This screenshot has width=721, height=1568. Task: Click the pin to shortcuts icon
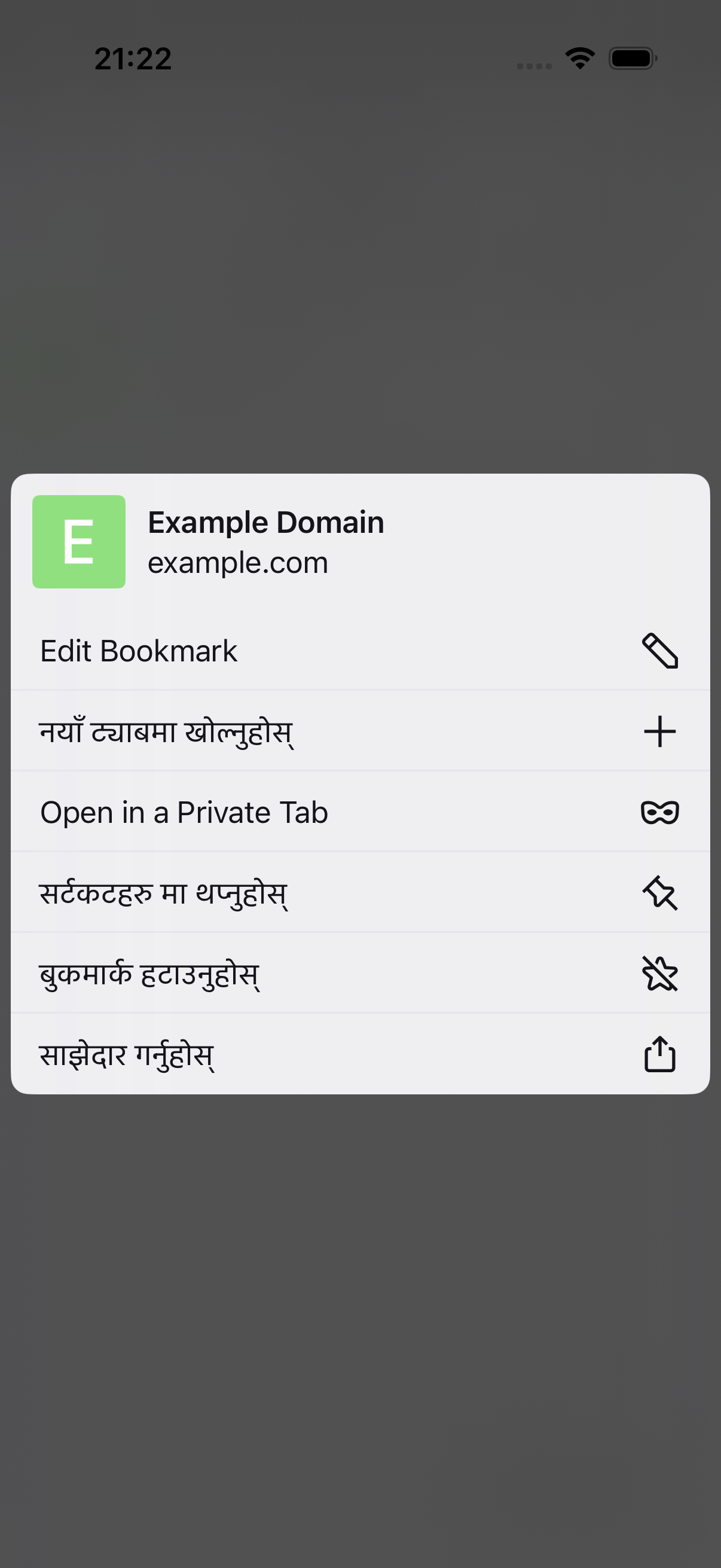pyautogui.click(x=659, y=893)
